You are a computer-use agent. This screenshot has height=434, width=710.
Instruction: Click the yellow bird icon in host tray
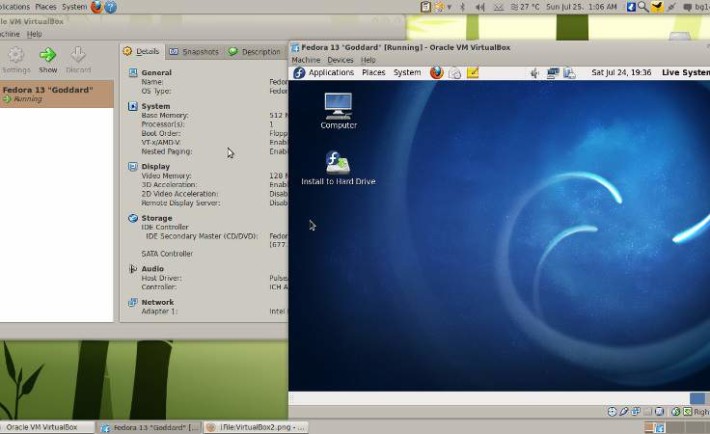(x=657, y=6)
